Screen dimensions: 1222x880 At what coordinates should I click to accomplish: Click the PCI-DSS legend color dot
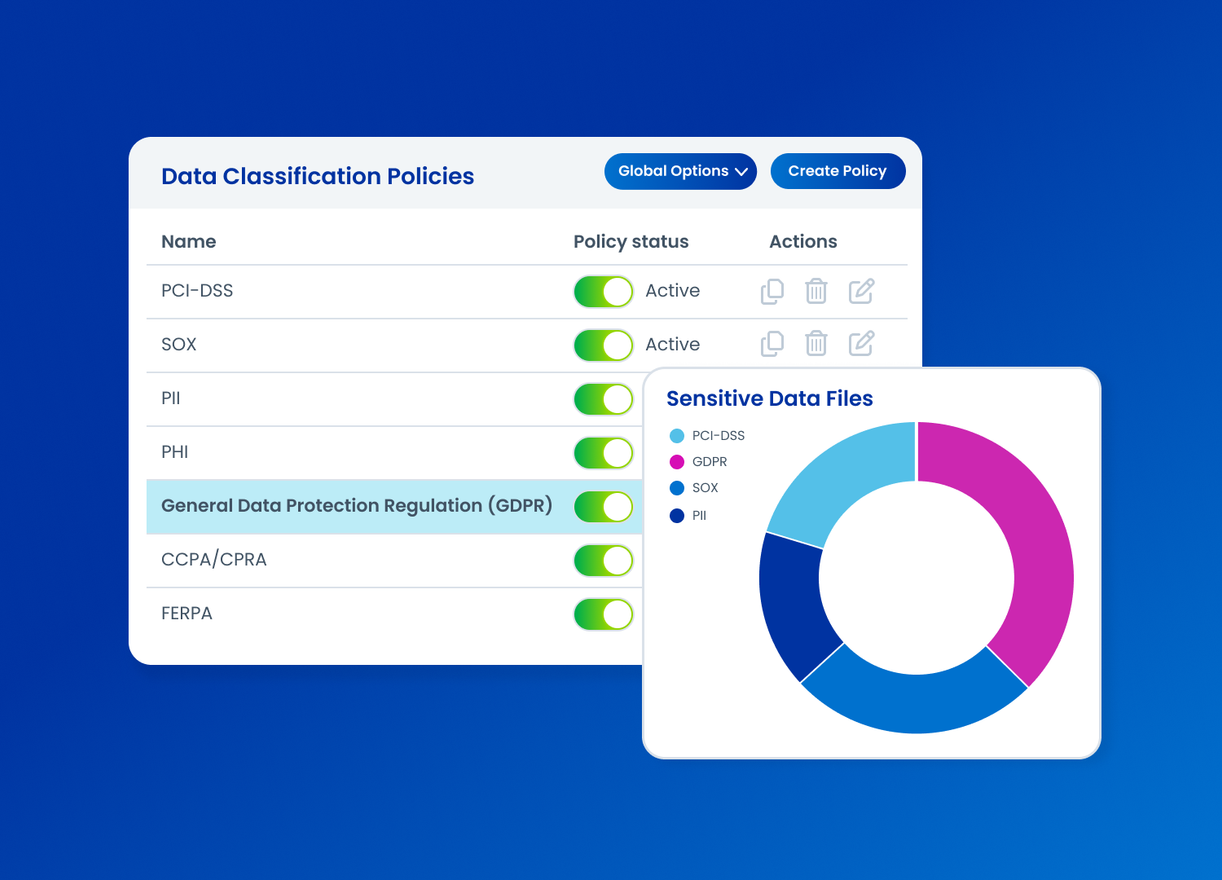click(677, 436)
